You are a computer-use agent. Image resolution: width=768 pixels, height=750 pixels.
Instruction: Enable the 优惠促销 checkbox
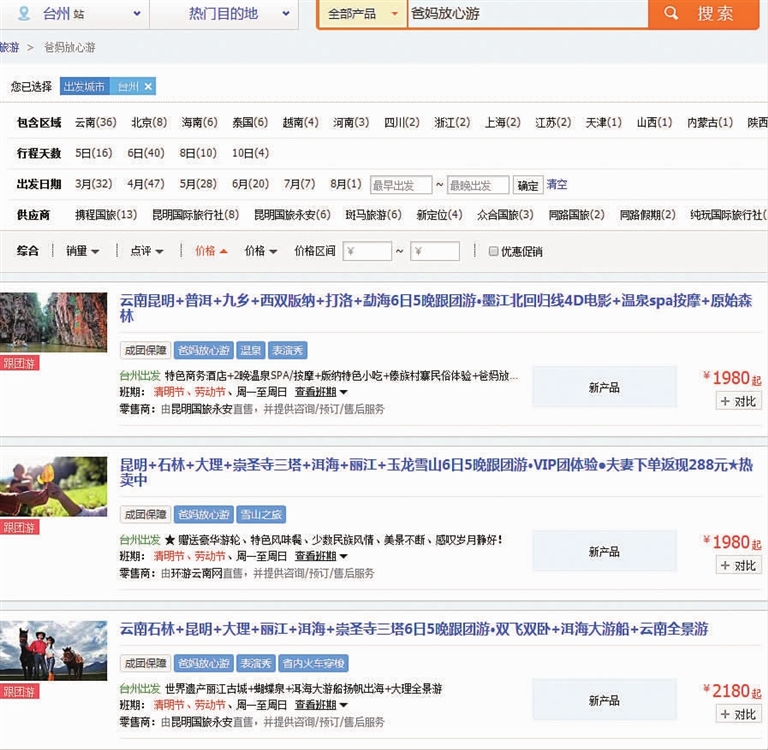pyautogui.click(x=493, y=252)
